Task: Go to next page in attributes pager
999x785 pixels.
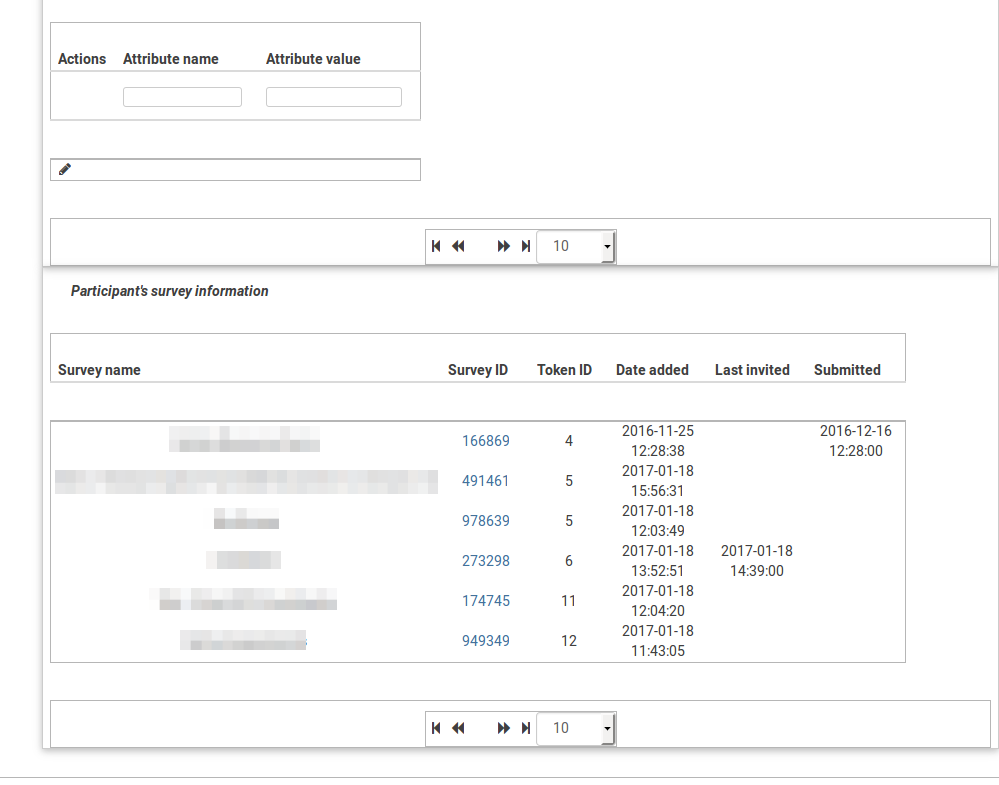Action: 503,246
